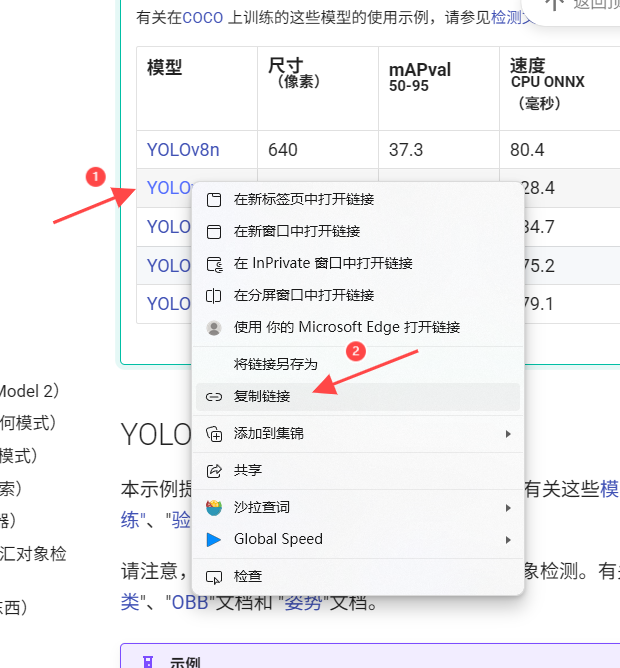Viewport: 620px width, 668px height.
Task: Click the sidebar item 汇对象检
Action: pos(33,554)
